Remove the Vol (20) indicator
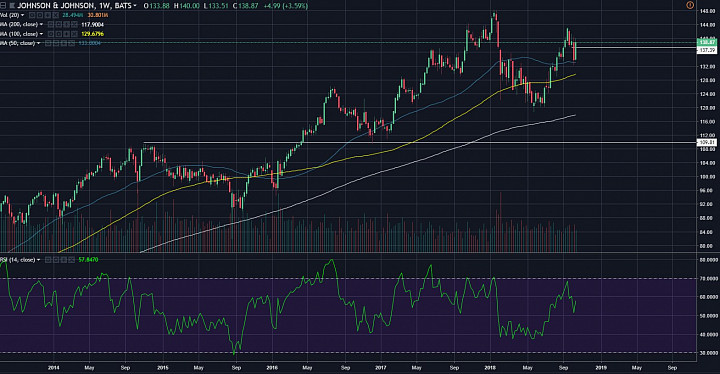This screenshot has height=374, width=720. pyautogui.click(x=56, y=15)
